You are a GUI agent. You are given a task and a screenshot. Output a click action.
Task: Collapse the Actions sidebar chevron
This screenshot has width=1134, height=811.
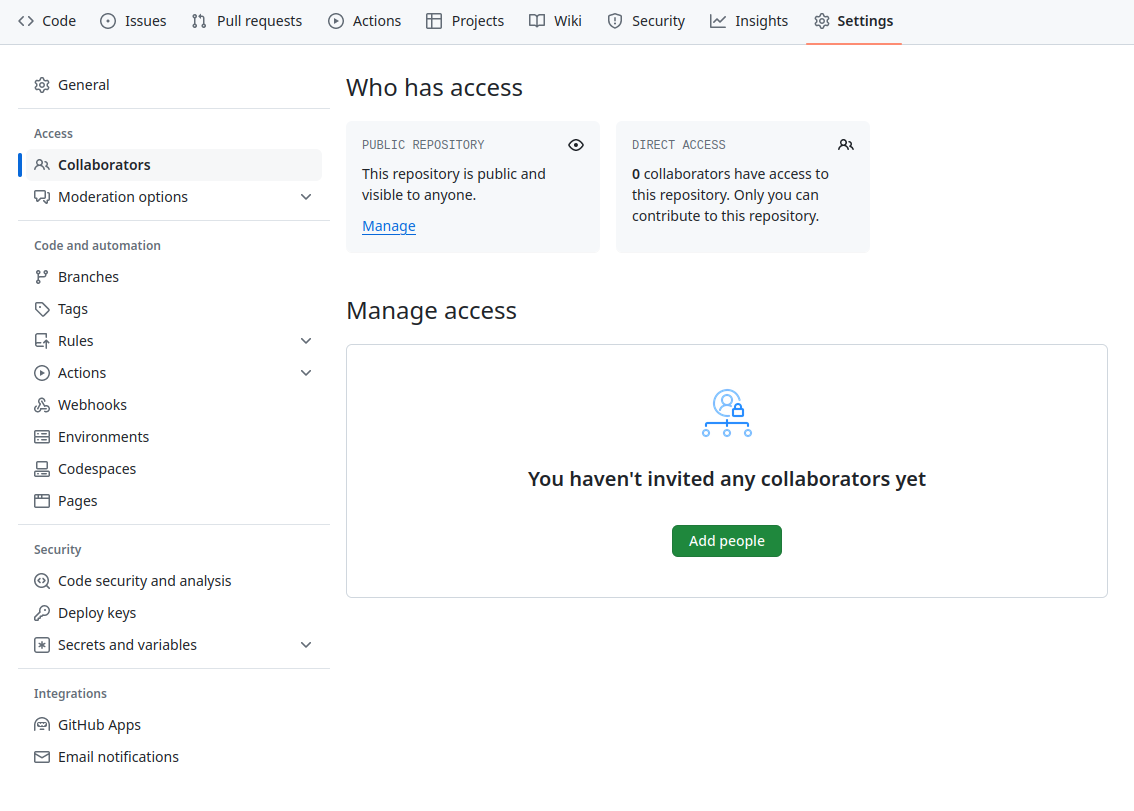point(305,372)
